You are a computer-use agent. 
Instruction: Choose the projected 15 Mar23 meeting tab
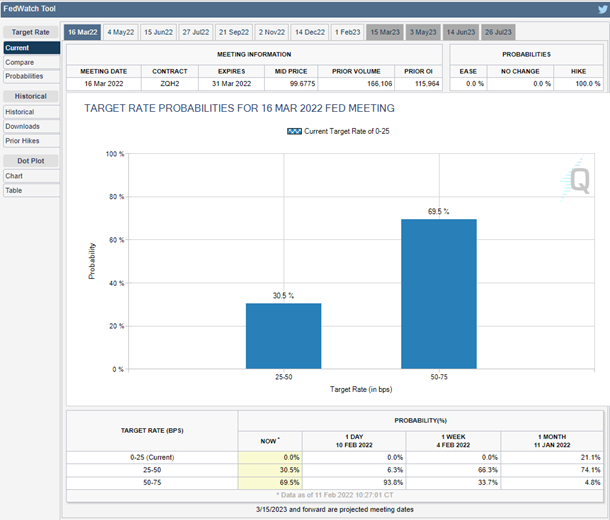pos(386,33)
